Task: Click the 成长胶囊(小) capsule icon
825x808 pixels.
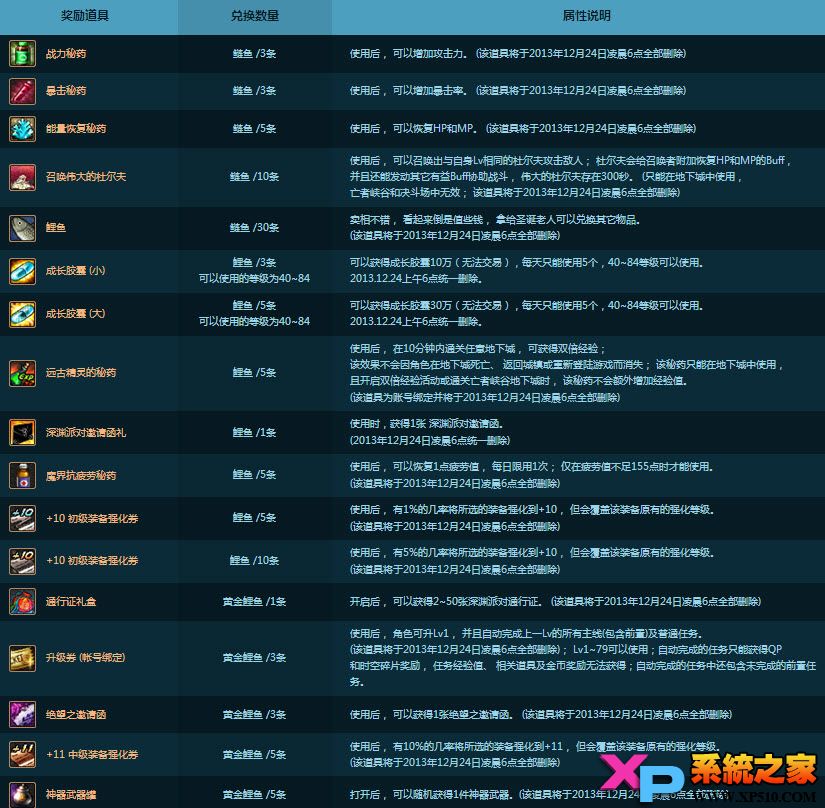Action: point(22,271)
